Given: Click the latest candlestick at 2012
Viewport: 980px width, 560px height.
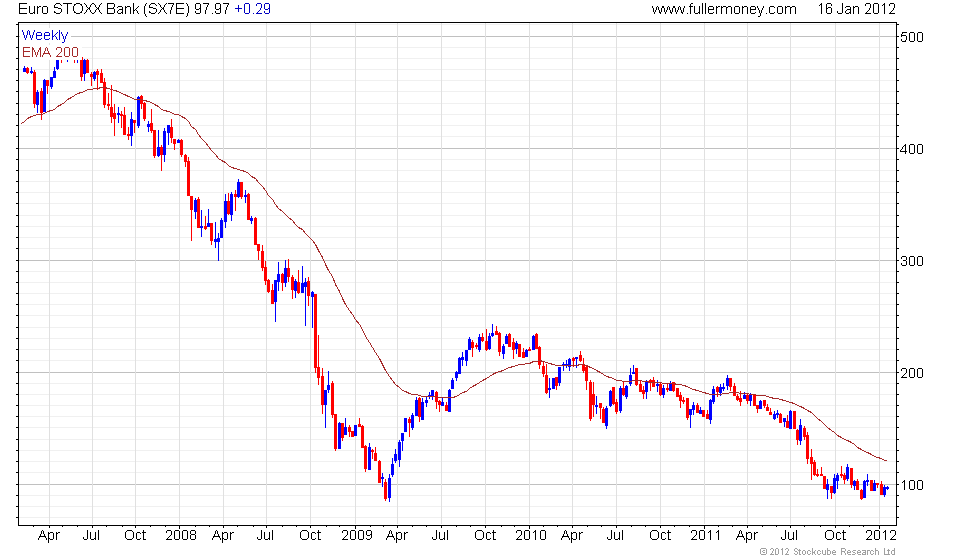Looking at the screenshot, I should [x=888, y=488].
